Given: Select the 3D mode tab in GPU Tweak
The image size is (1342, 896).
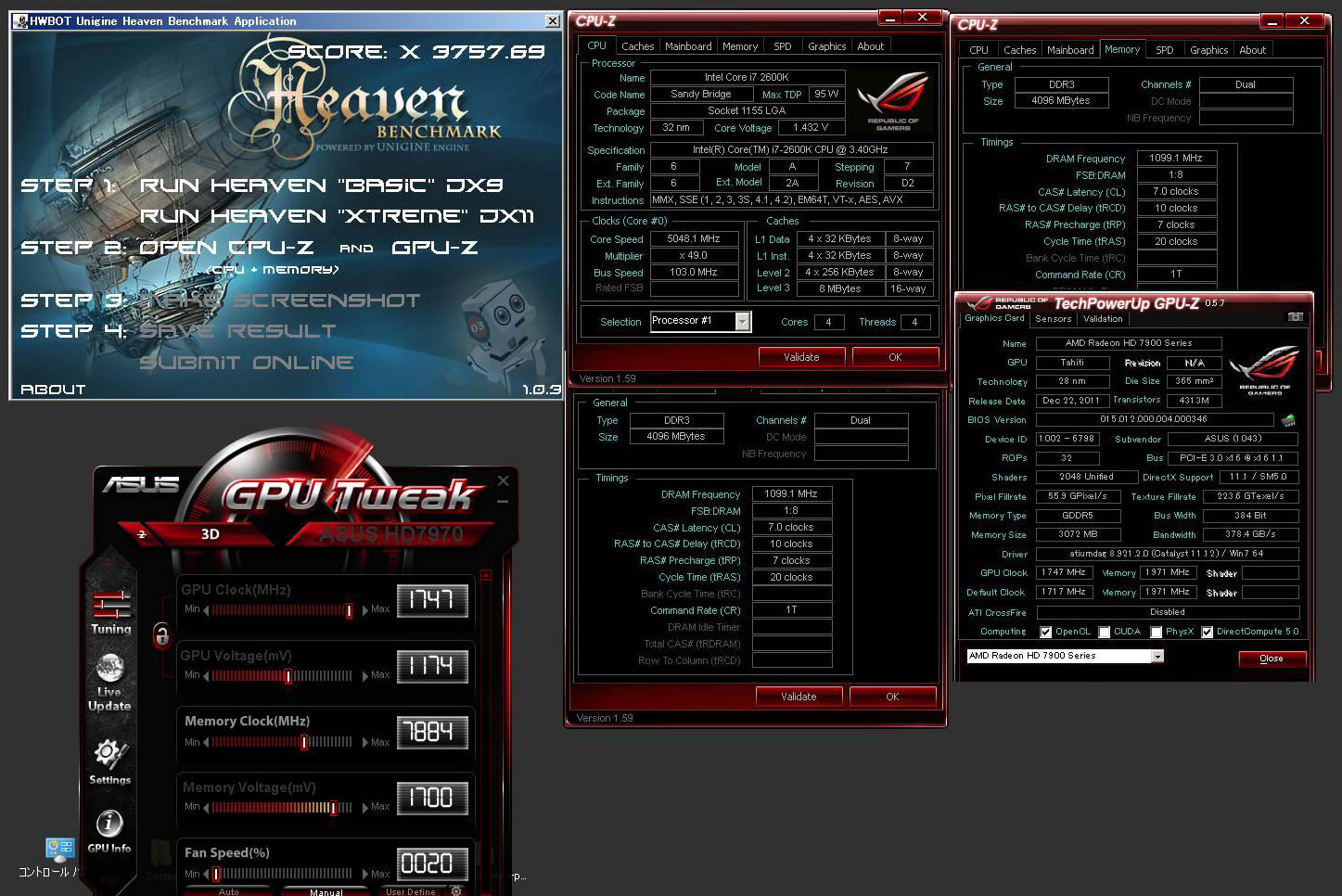Looking at the screenshot, I should pyautogui.click(x=211, y=534).
